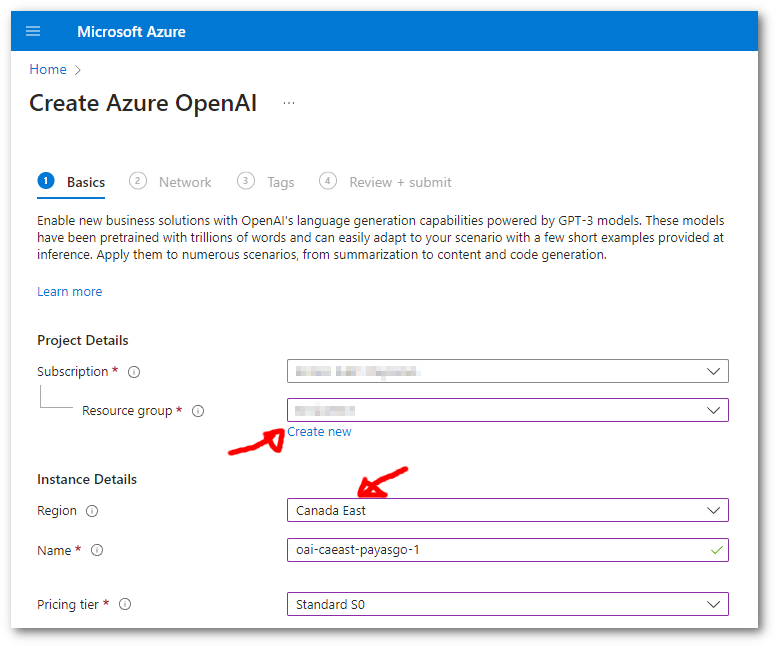Show info tooltip for Subscription
777x647 pixels.
tap(134, 372)
